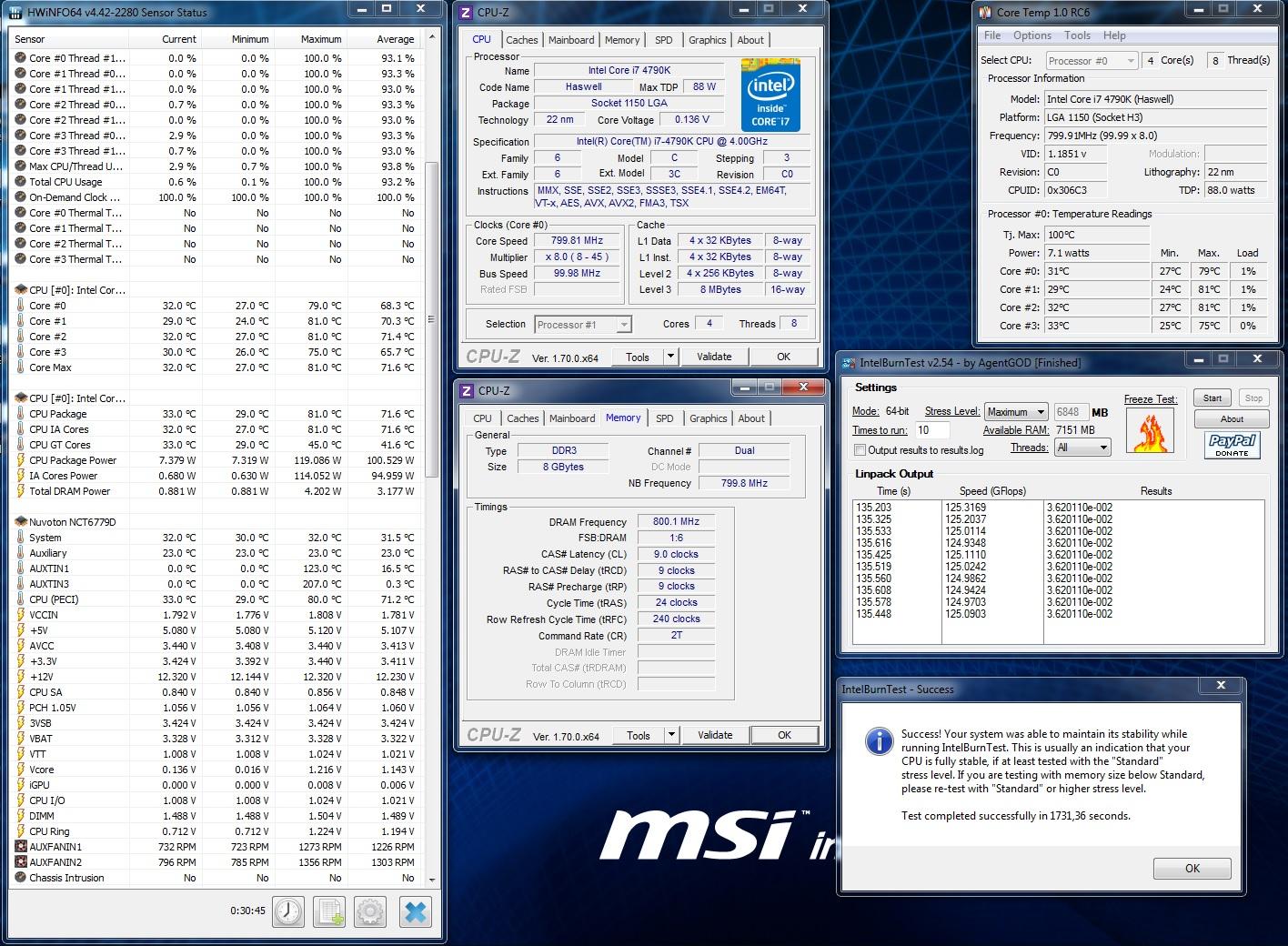Switch to Mainboard tab in top CPU-Z window

[571, 40]
